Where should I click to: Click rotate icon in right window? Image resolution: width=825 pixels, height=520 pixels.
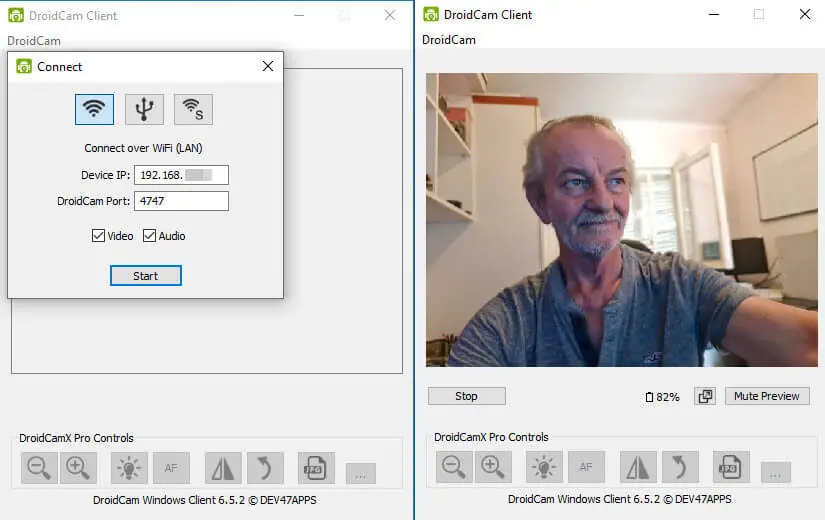(680, 467)
